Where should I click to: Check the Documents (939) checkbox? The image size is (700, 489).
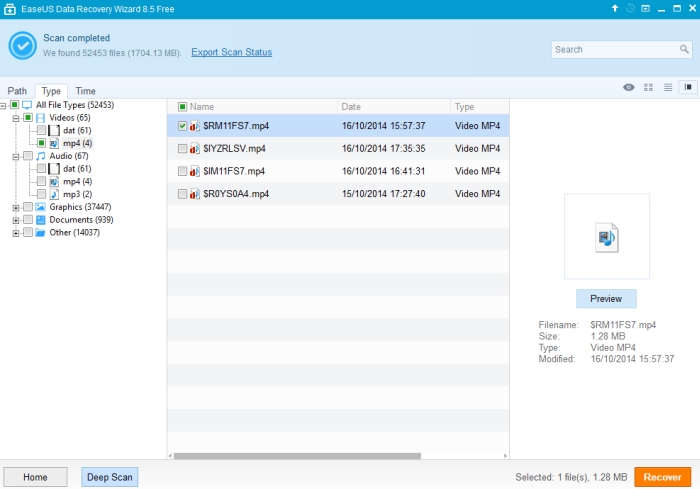point(28,220)
